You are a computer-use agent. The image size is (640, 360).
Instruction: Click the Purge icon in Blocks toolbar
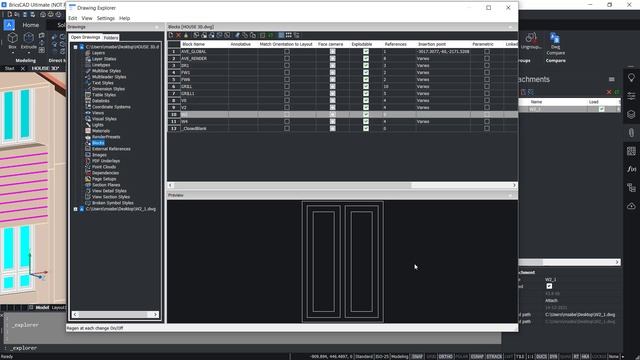pos(186,36)
